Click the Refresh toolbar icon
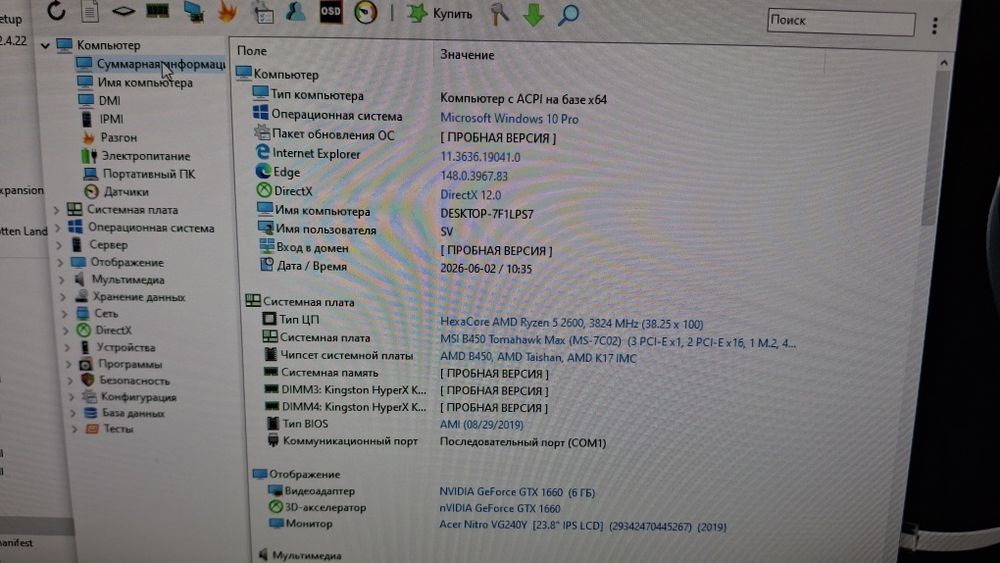The height and width of the screenshot is (563, 1000). 56,10
